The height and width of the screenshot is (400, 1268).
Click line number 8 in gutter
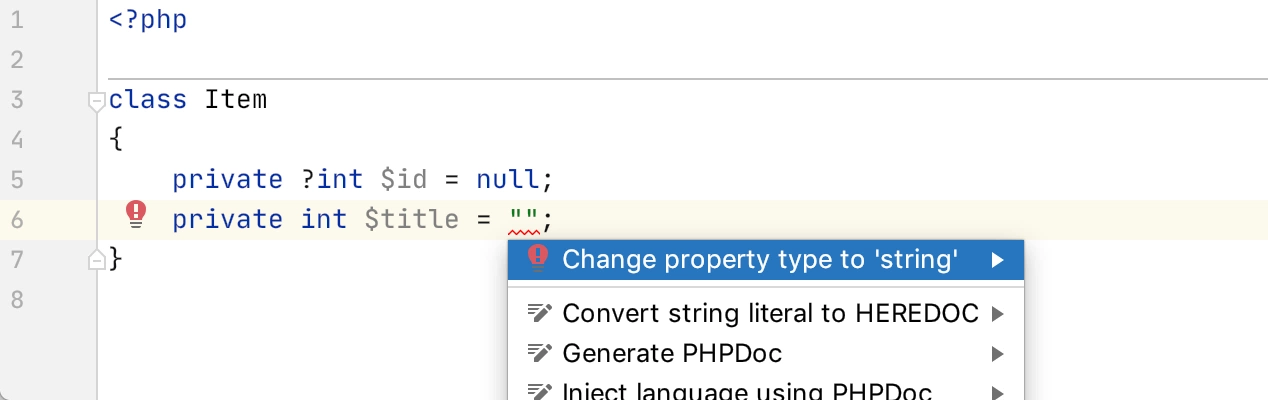pos(16,299)
